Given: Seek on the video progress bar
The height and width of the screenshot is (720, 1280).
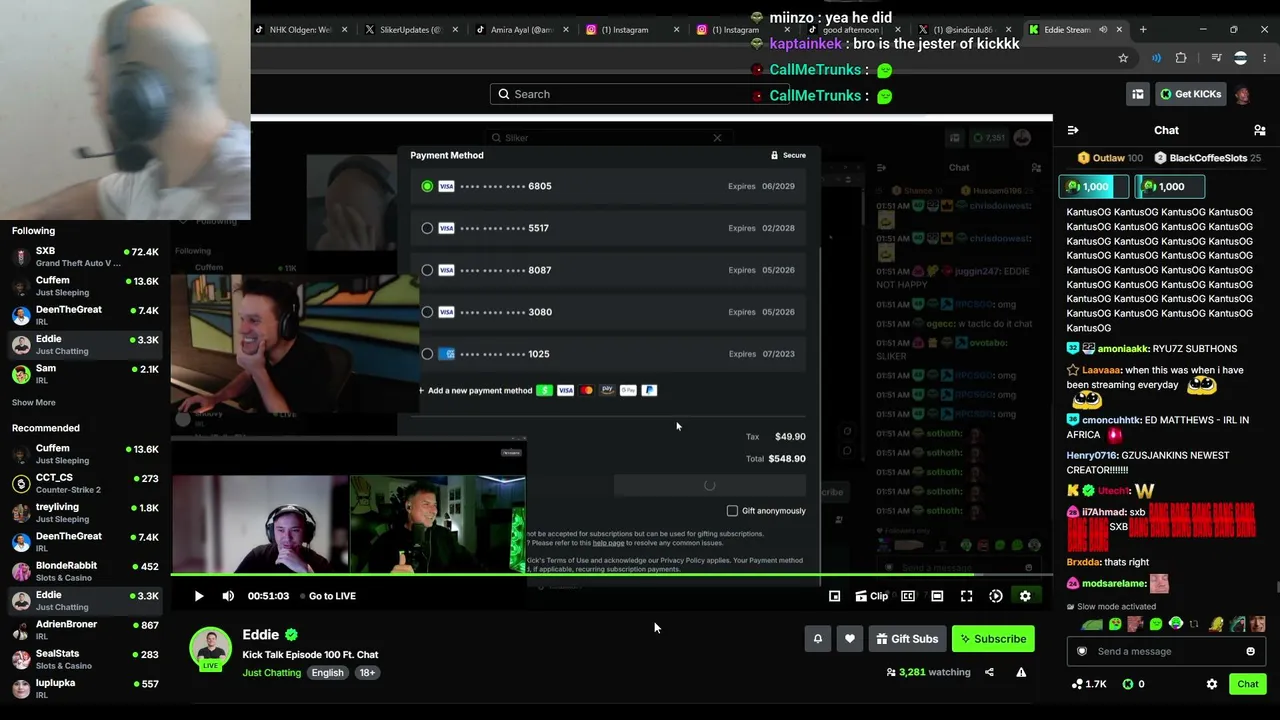Looking at the screenshot, I should [x=611, y=575].
